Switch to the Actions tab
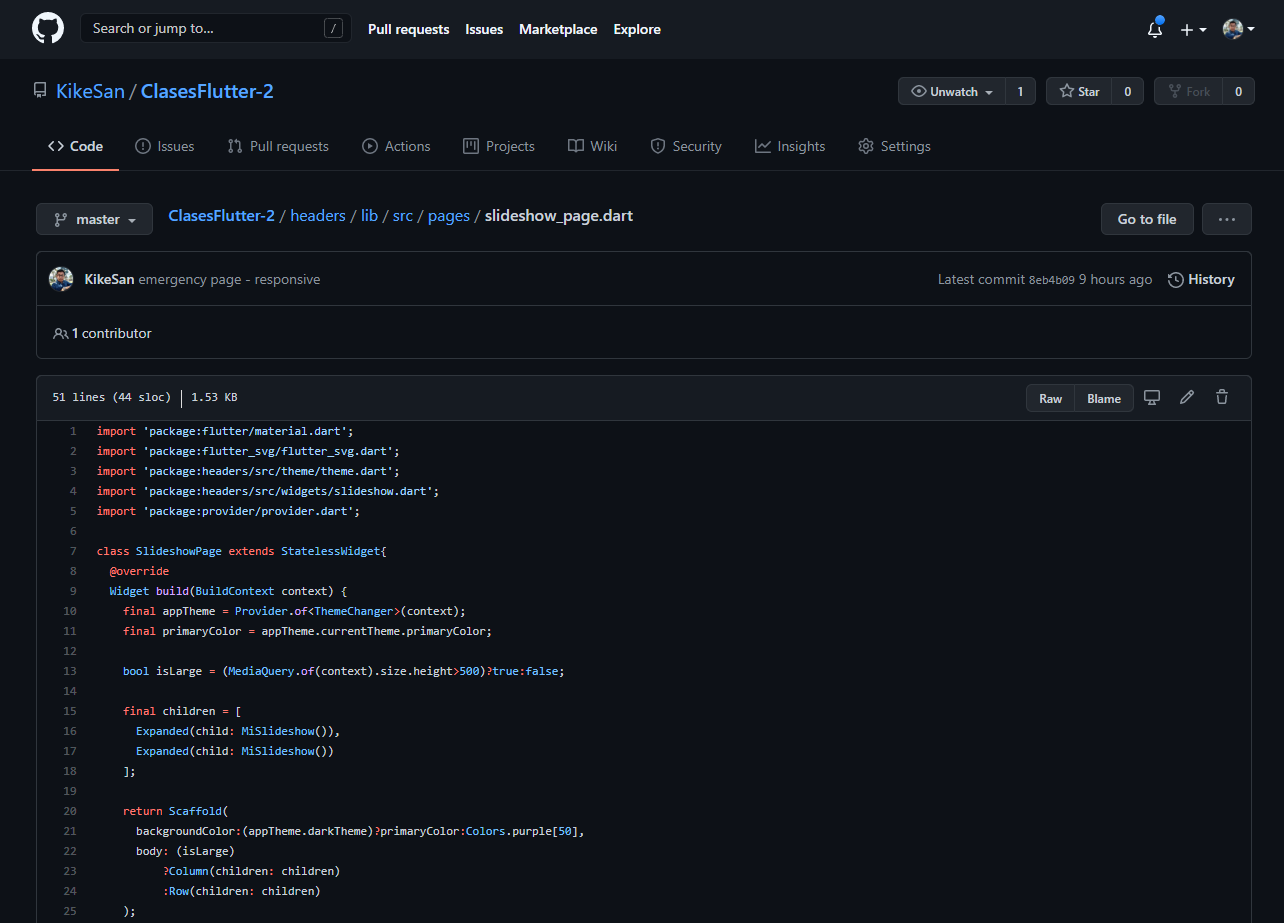The height and width of the screenshot is (923, 1284). point(396,146)
